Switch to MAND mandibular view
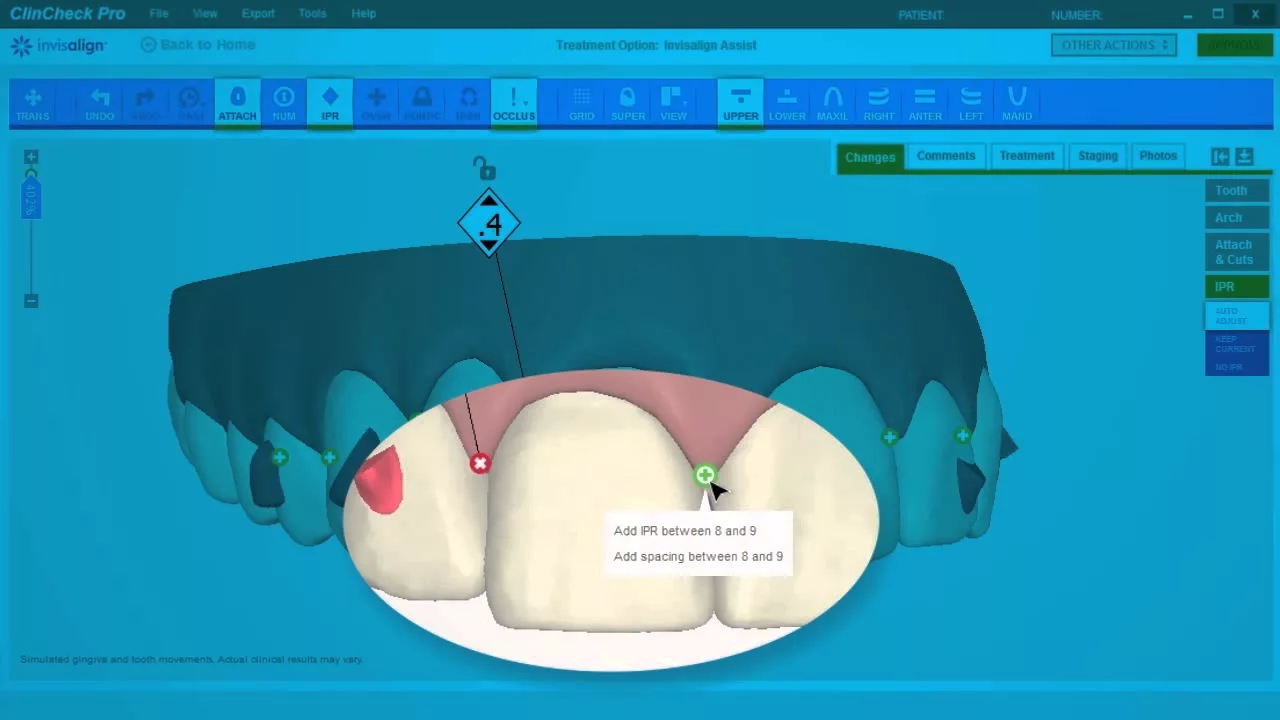 [x=1017, y=103]
